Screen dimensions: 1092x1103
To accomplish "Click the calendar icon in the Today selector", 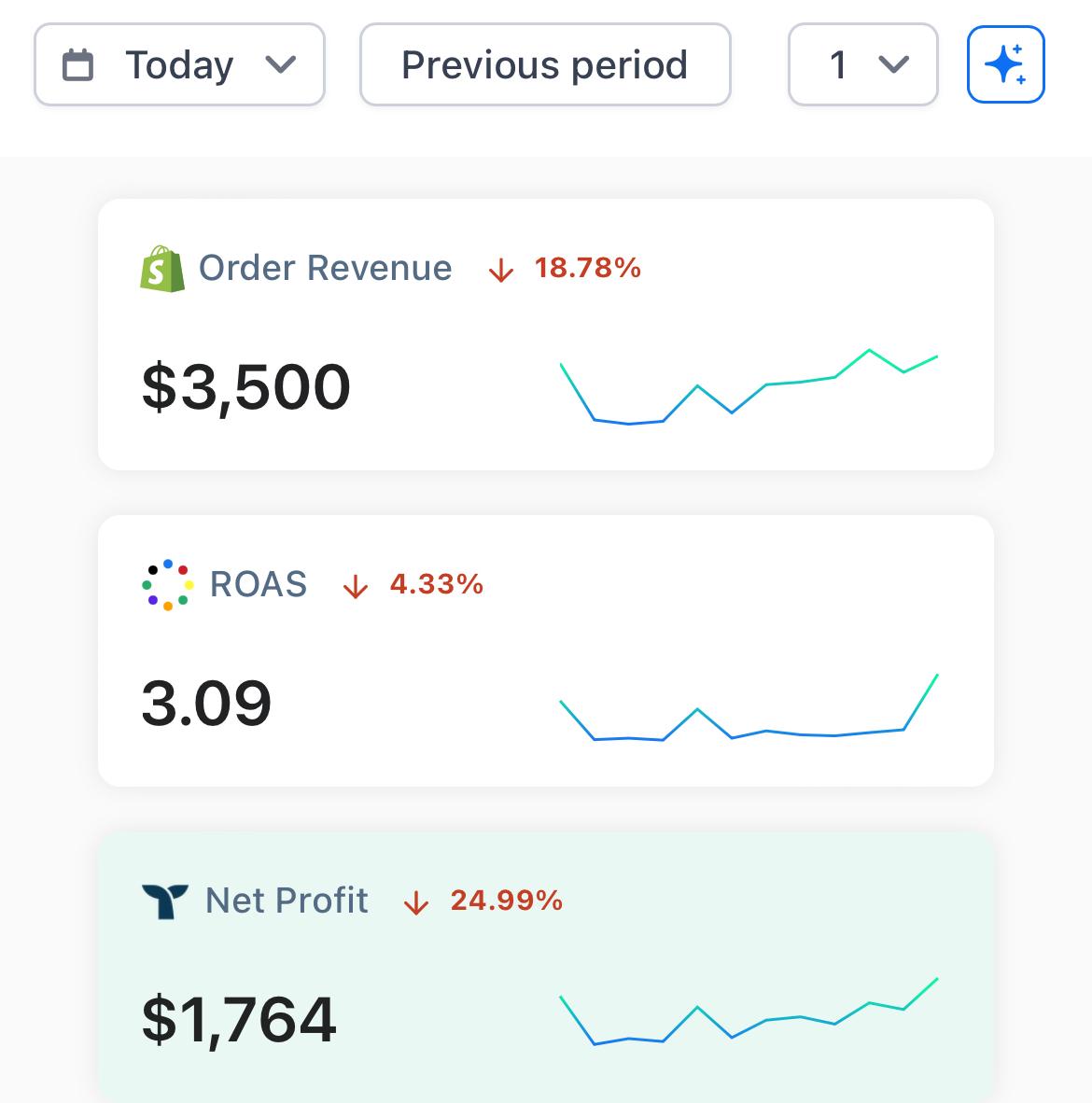I will point(81,64).
